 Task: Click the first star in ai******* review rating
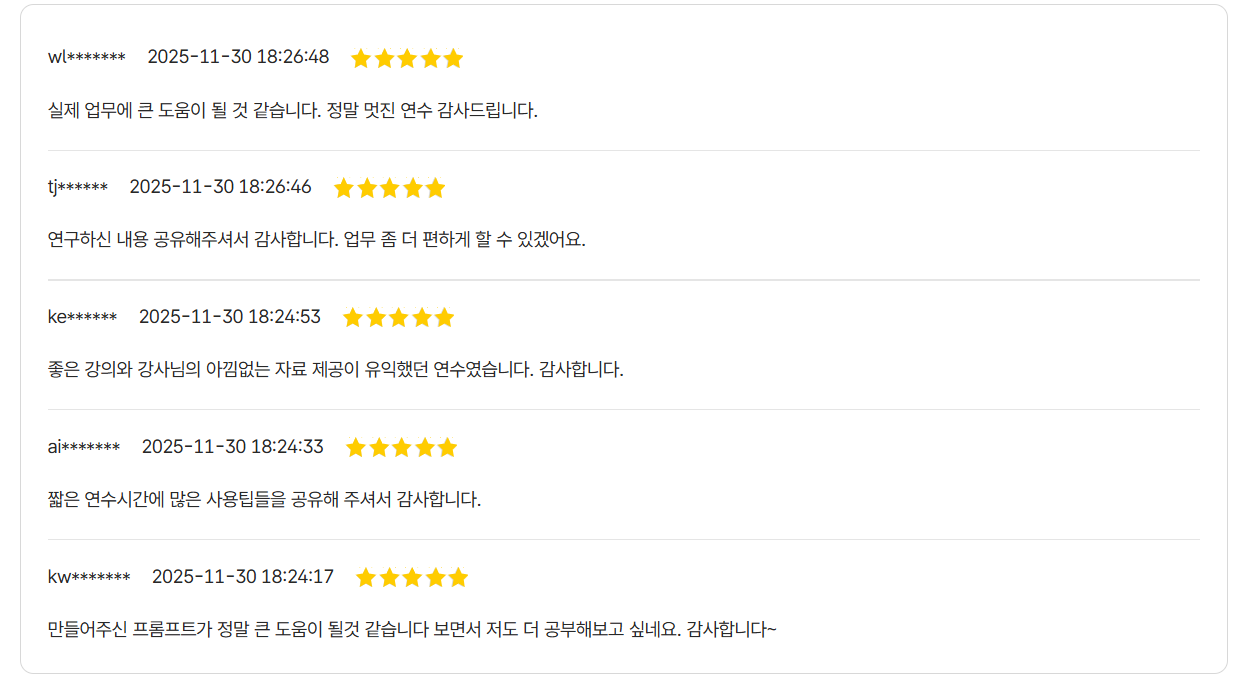click(356, 448)
